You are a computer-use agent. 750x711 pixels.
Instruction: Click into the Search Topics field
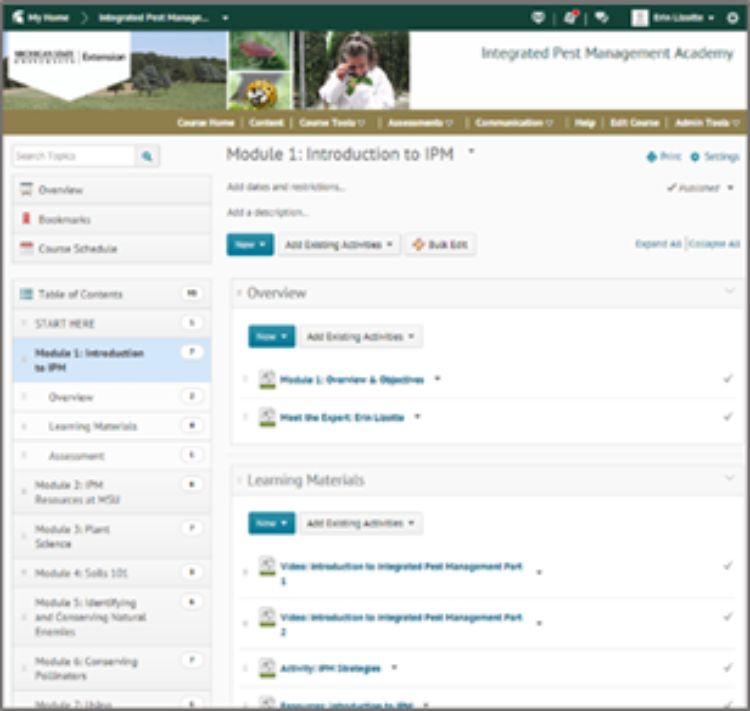point(74,156)
